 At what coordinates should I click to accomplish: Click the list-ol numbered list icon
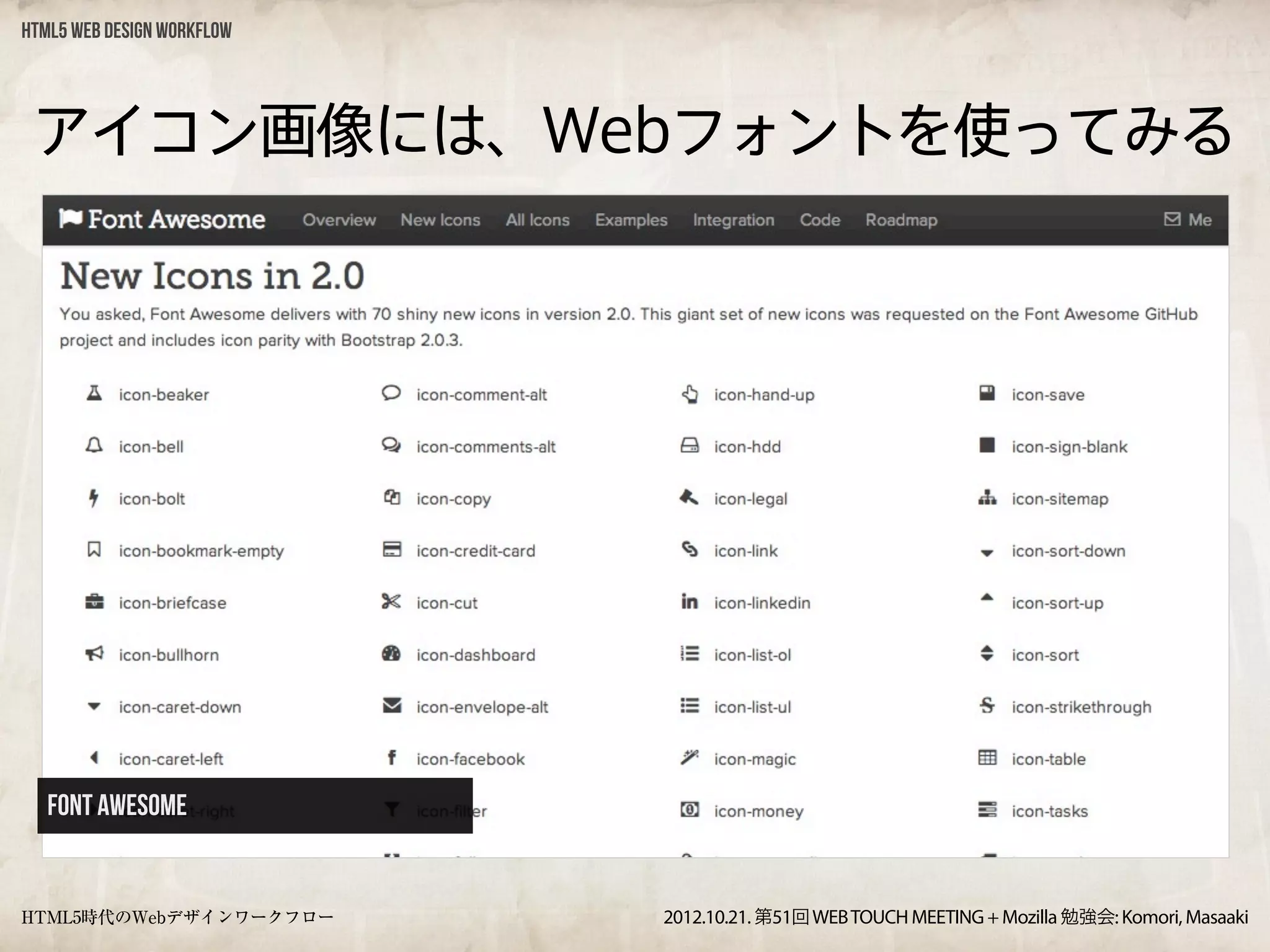[690, 653]
